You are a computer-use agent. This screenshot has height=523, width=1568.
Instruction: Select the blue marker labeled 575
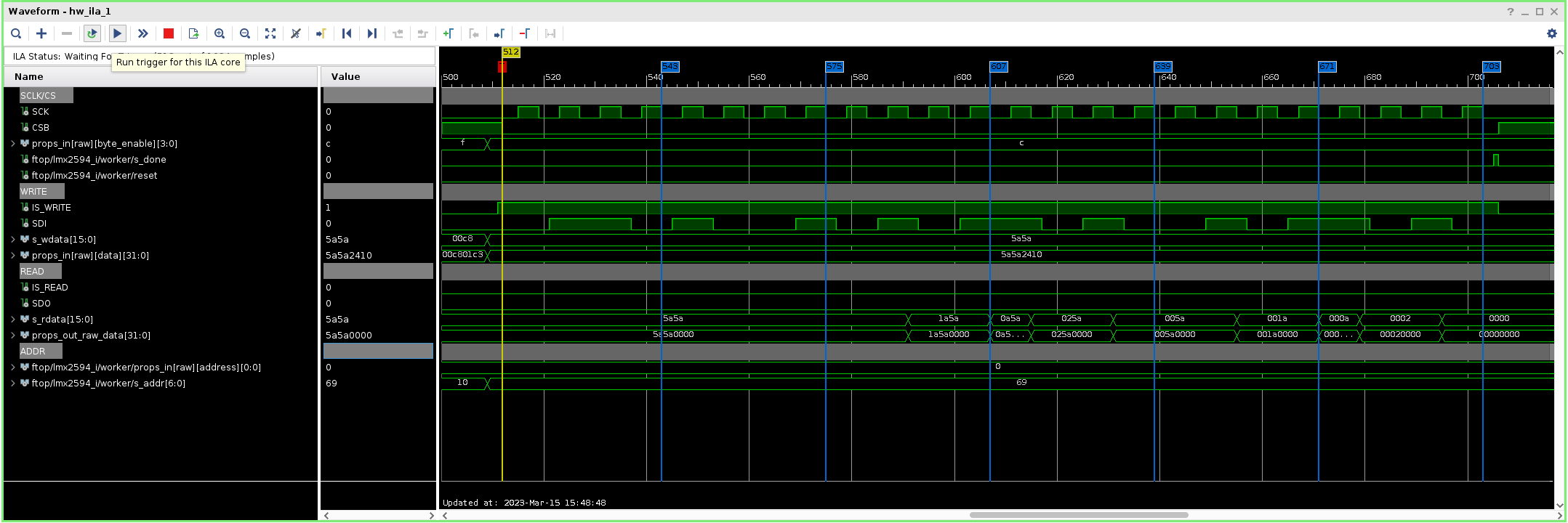click(834, 66)
